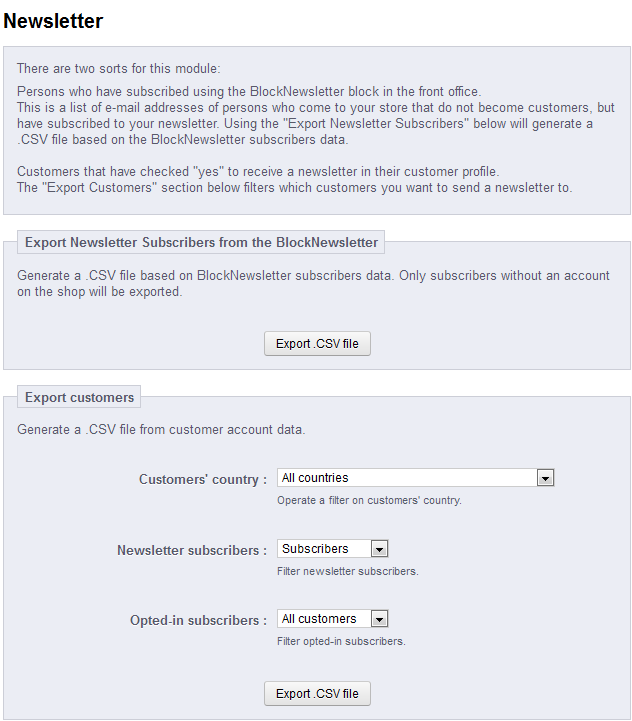Click the Newsletter subscribers field label

(x=192, y=550)
